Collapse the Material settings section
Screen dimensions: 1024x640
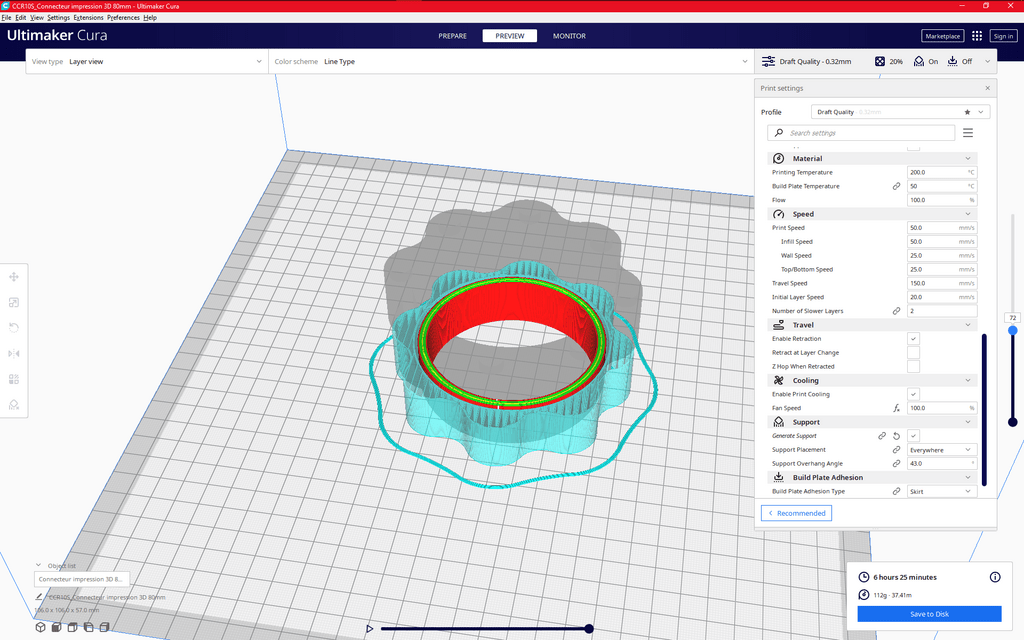pyautogui.click(x=872, y=159)
